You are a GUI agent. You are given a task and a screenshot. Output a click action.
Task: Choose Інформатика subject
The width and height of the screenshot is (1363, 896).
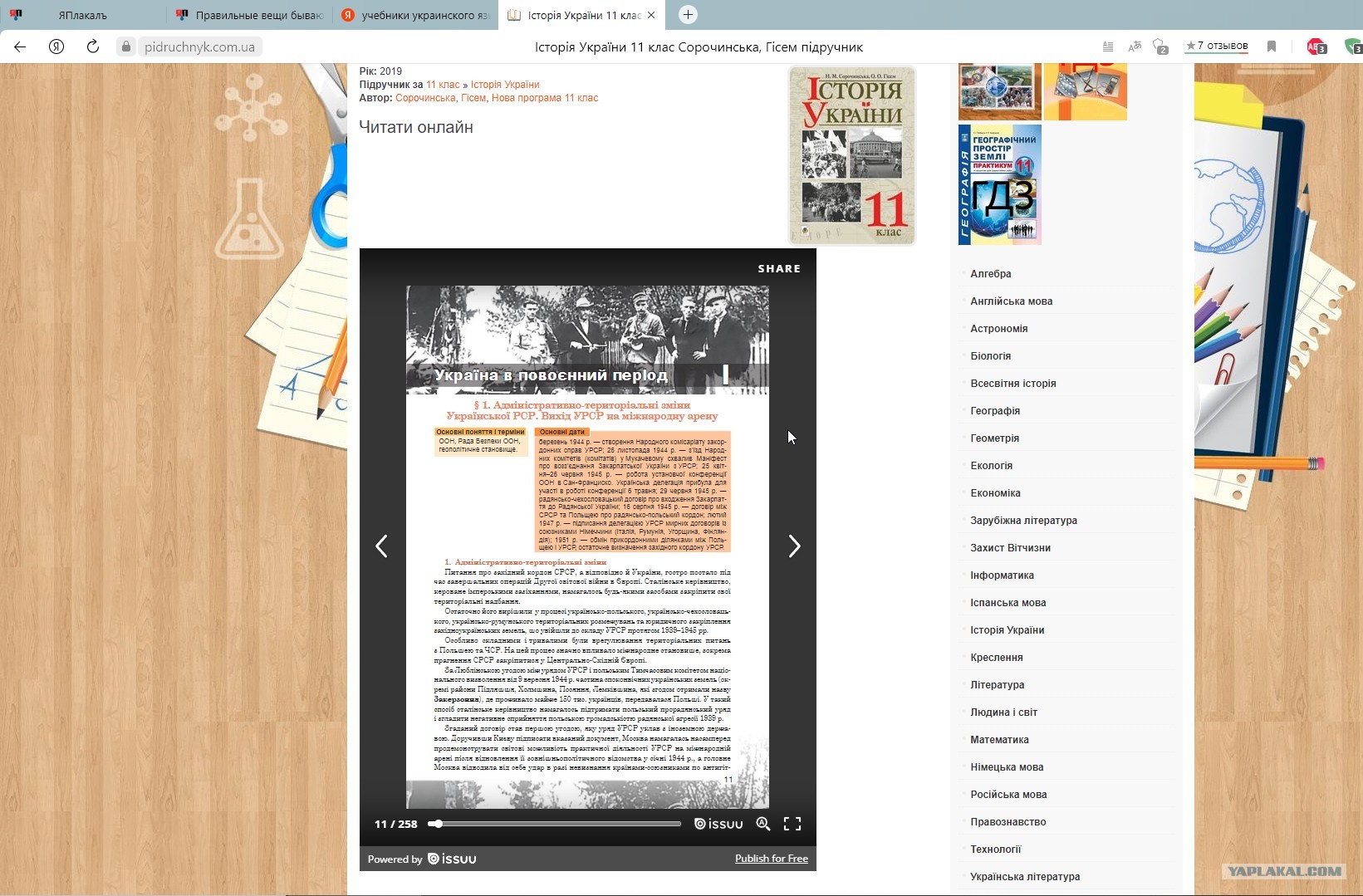(1002, 575)
